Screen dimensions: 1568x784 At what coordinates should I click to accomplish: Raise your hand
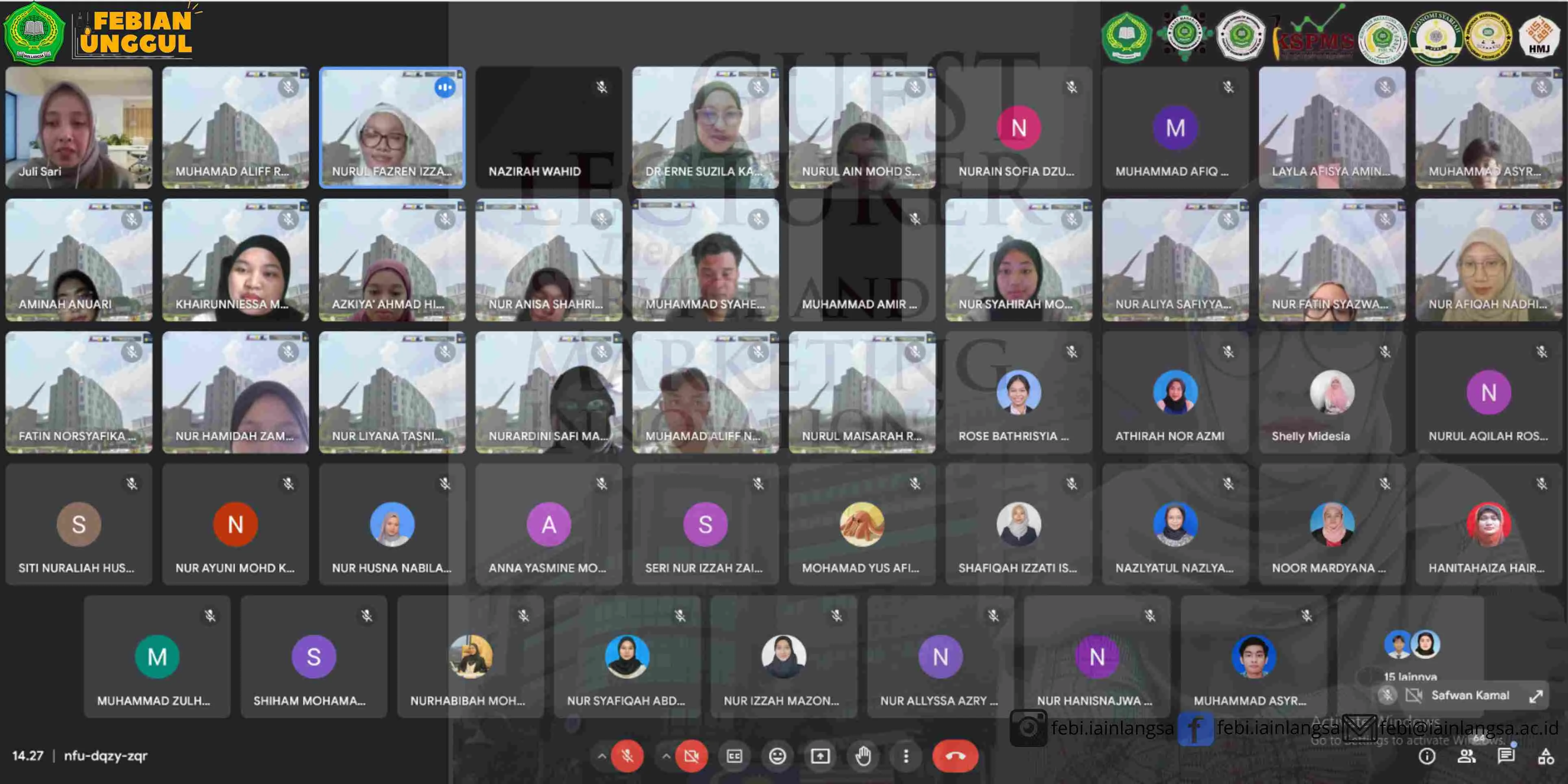863,756
